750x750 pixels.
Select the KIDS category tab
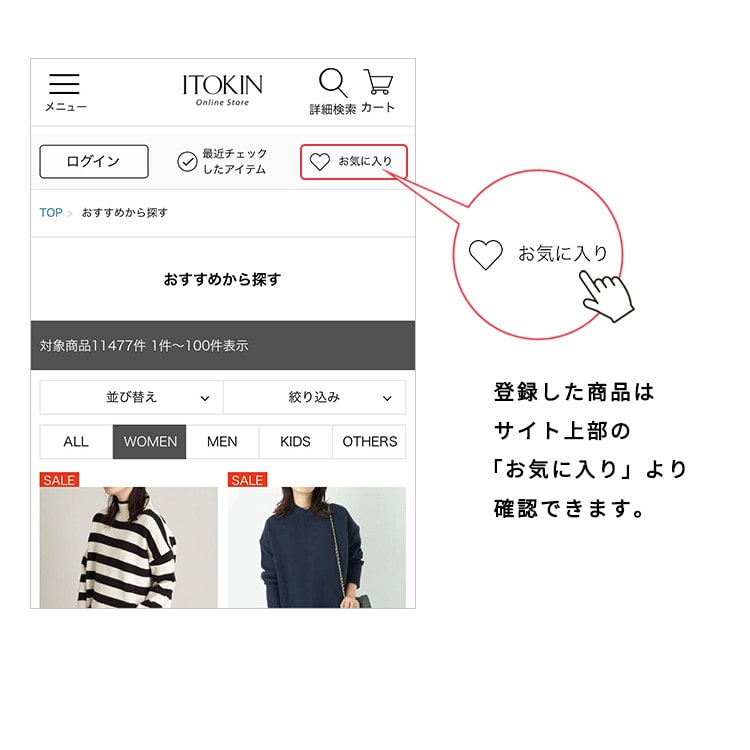296,441
